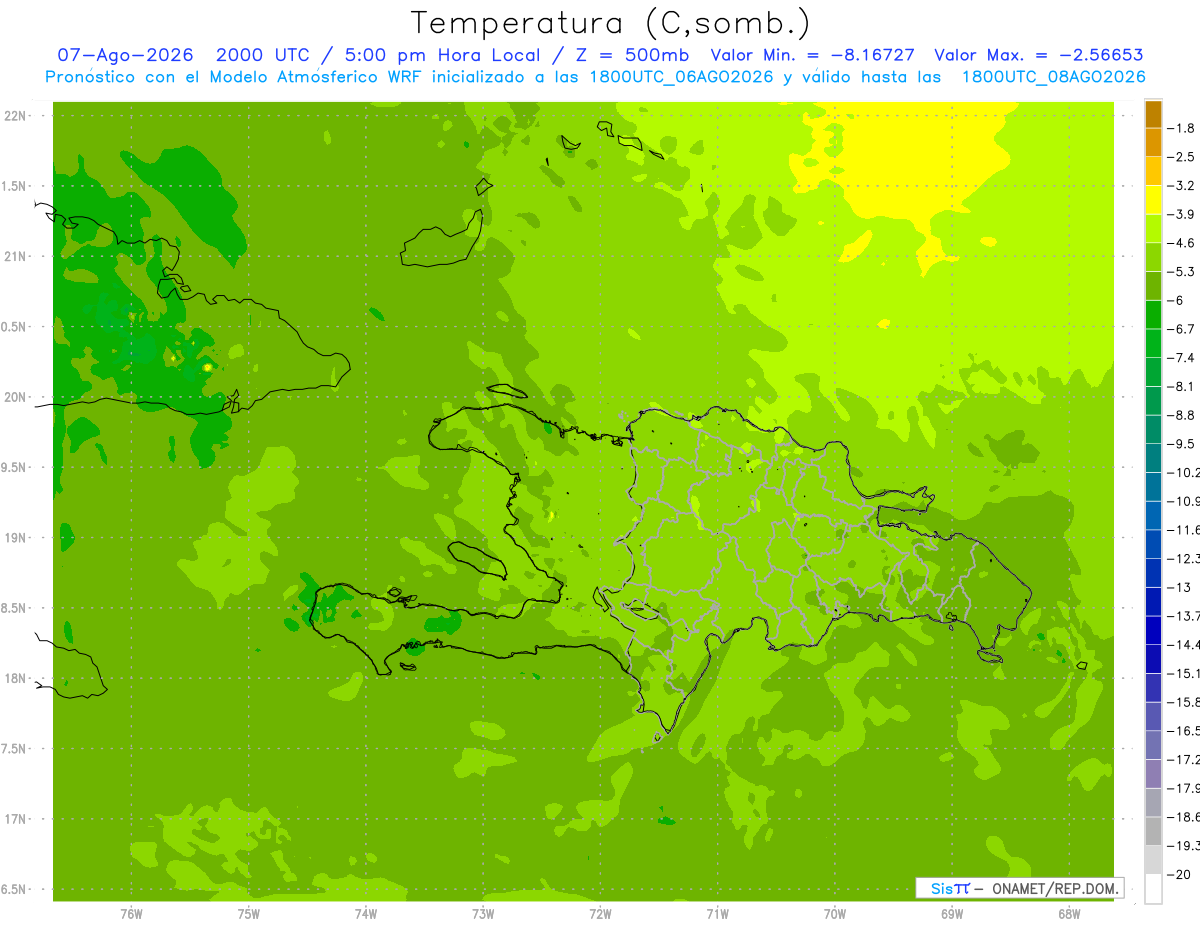Click the '20N' latitude axis label
Screen dimensions: 1200x927
tap(15, 397)
